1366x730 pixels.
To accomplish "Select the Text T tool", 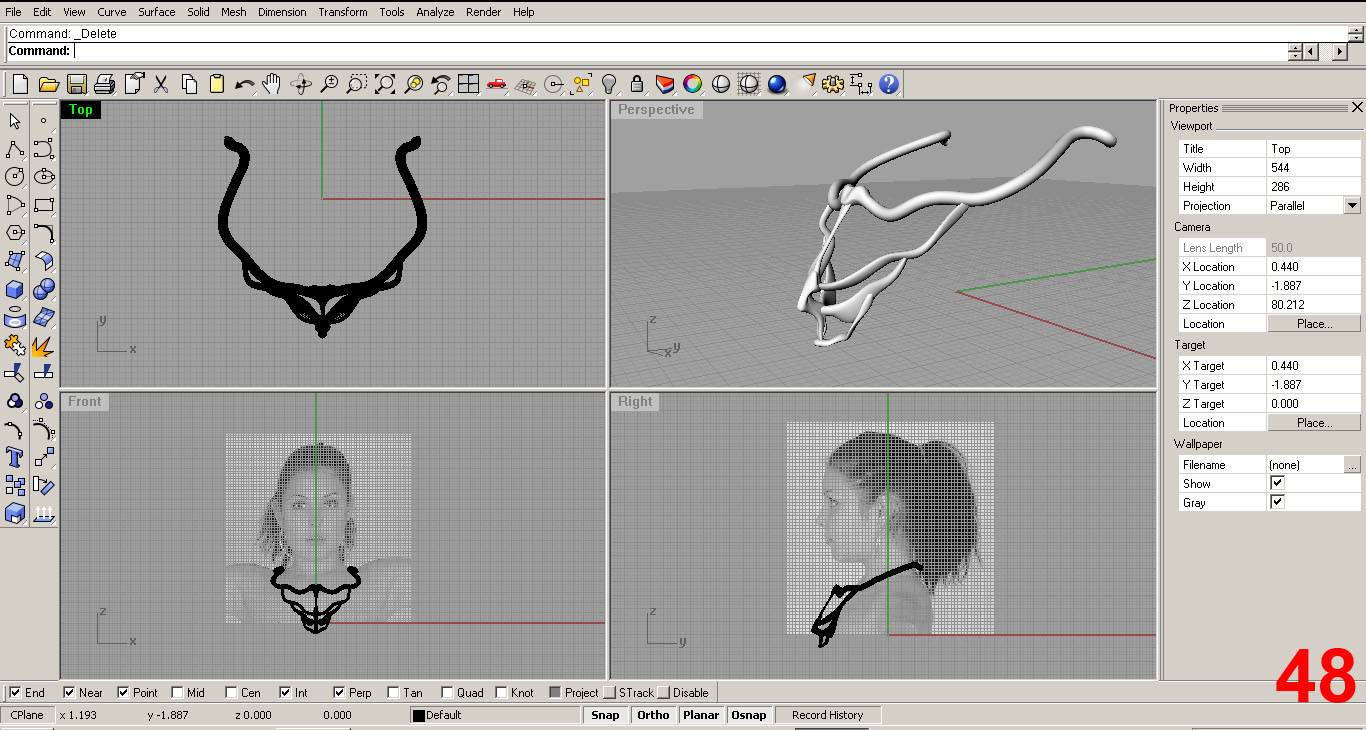I will tap(15, 457).
